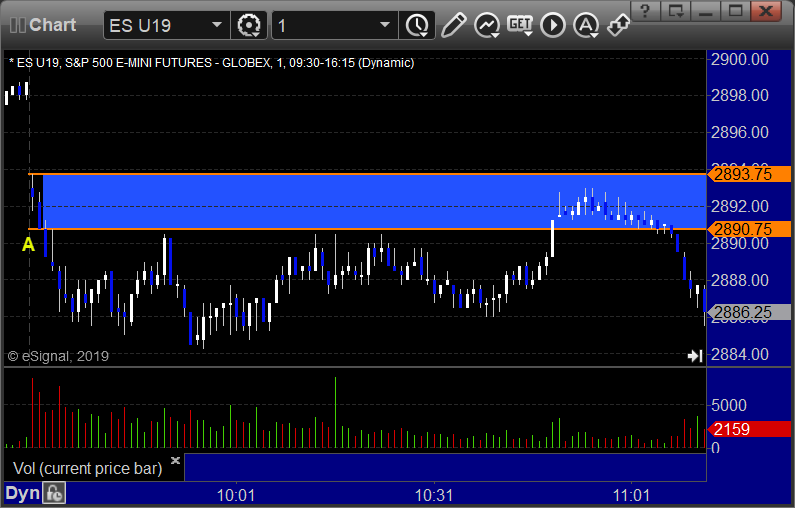795x508 pixels.
Task: Click the help question mark button
Action: coord(645,10)
